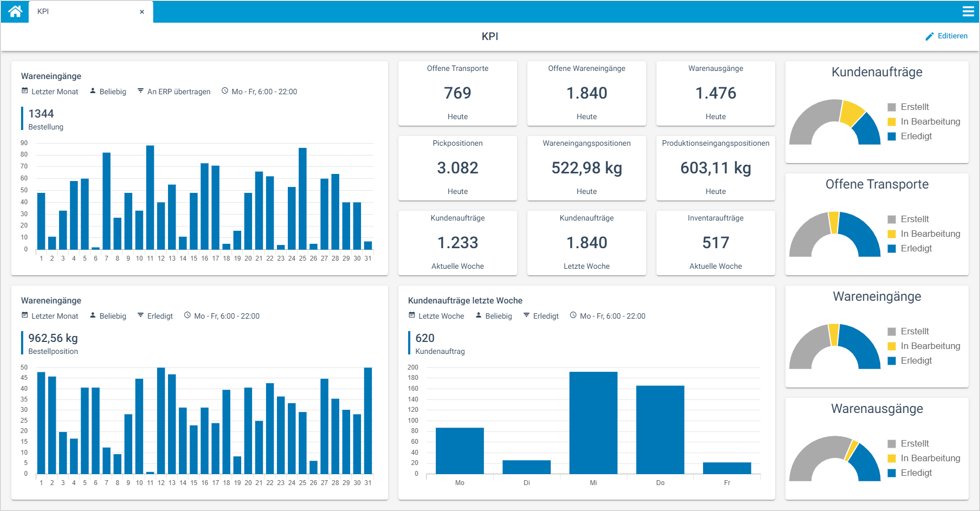The image size is (980, 511).
Task: Click user icon beside Beliebig in top chart
Action: coord(93,91)
